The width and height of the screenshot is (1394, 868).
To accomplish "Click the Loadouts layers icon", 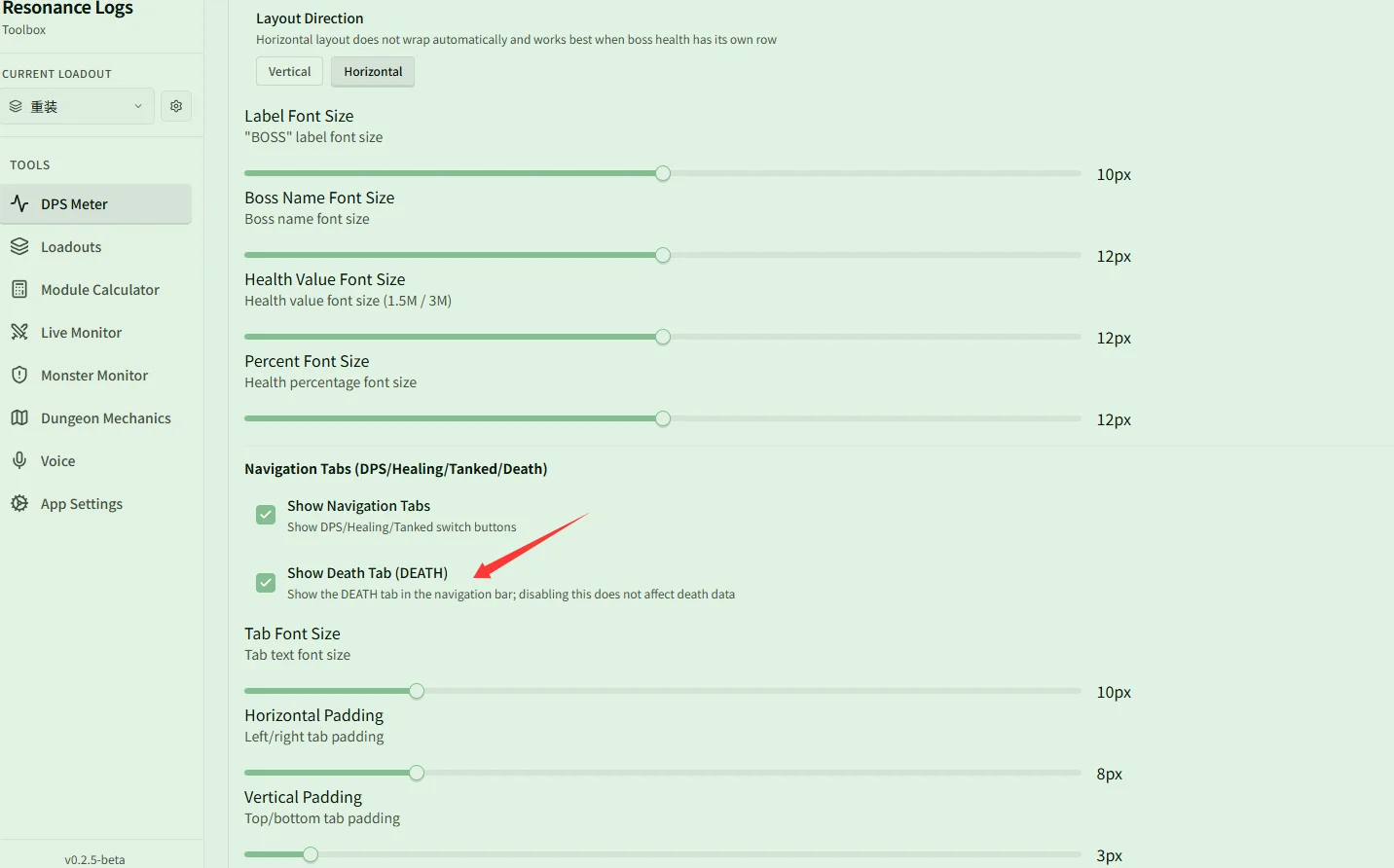I will click(19, 246).
